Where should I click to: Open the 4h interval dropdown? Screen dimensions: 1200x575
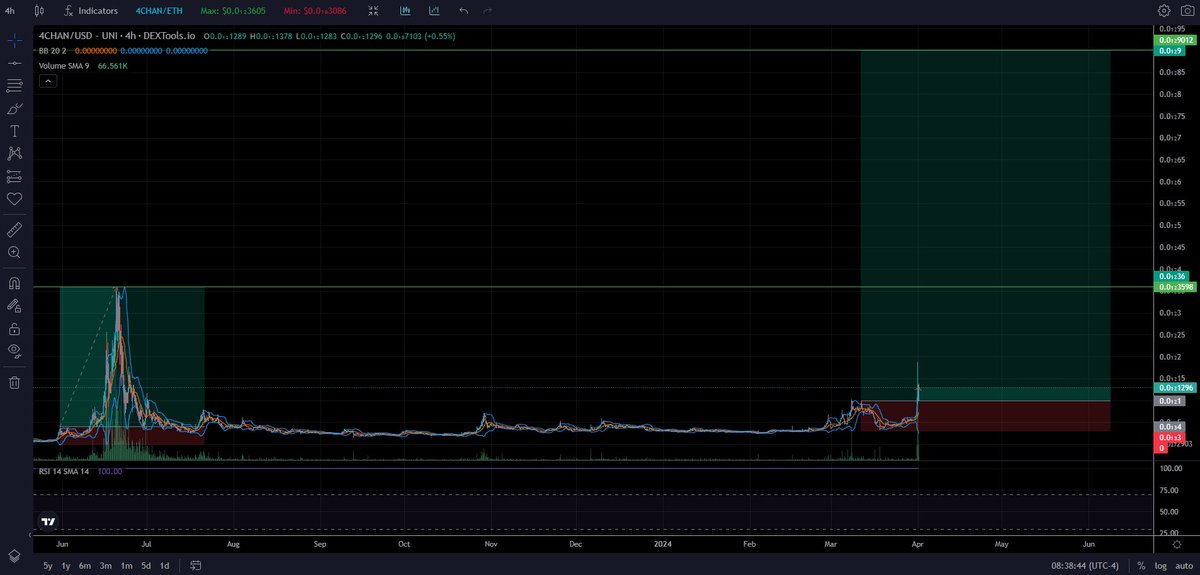10,11
